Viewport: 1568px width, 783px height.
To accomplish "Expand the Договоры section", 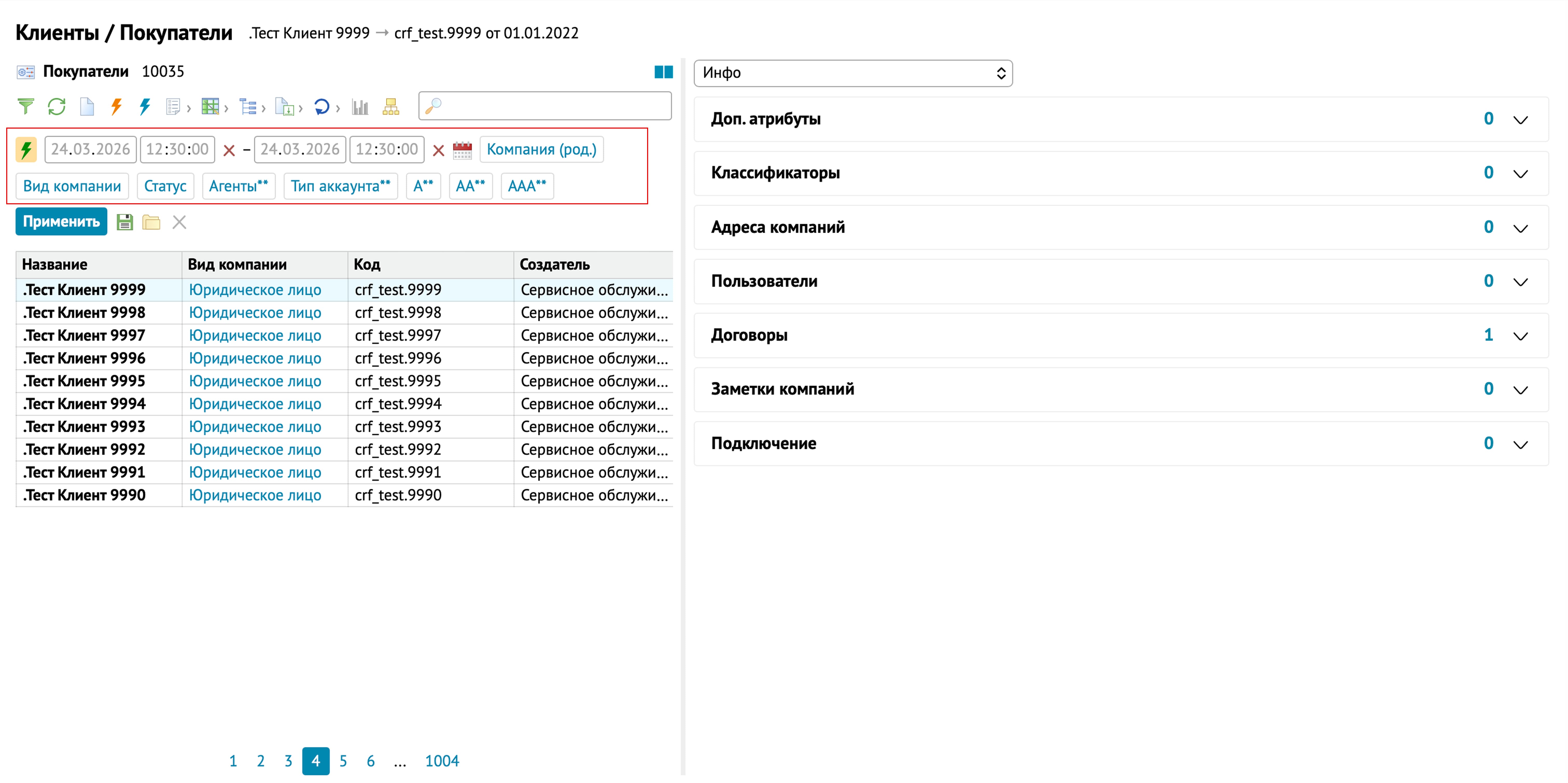I will [1520, 336].
